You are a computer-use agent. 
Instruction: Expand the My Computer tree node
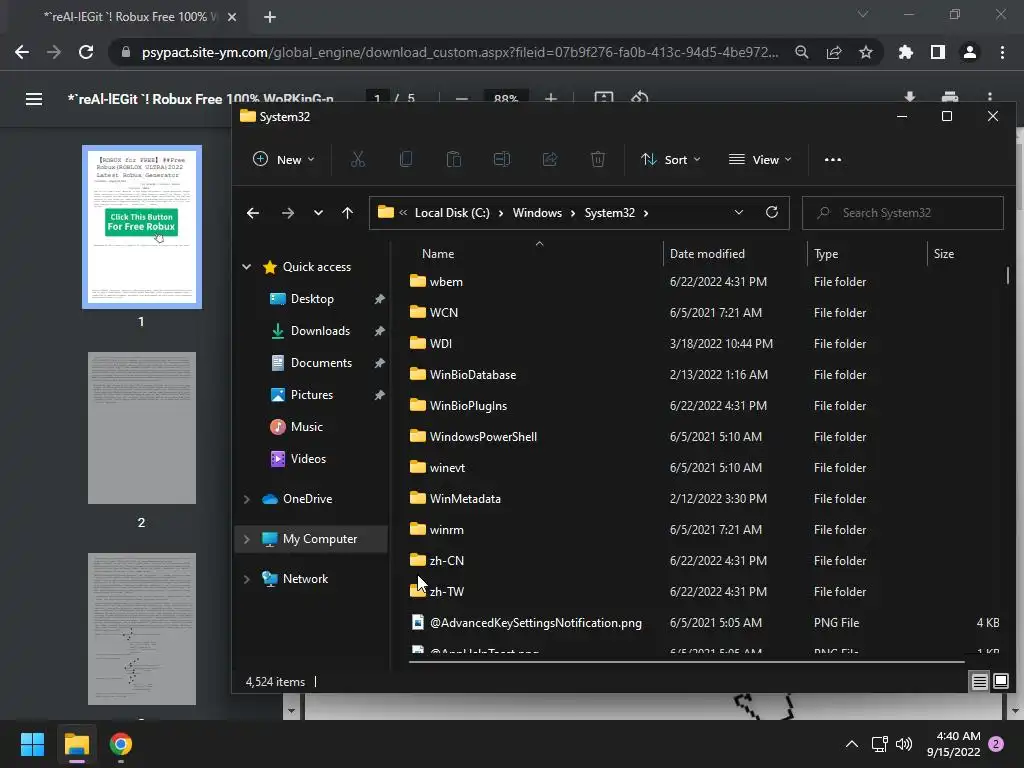[247, 539]
